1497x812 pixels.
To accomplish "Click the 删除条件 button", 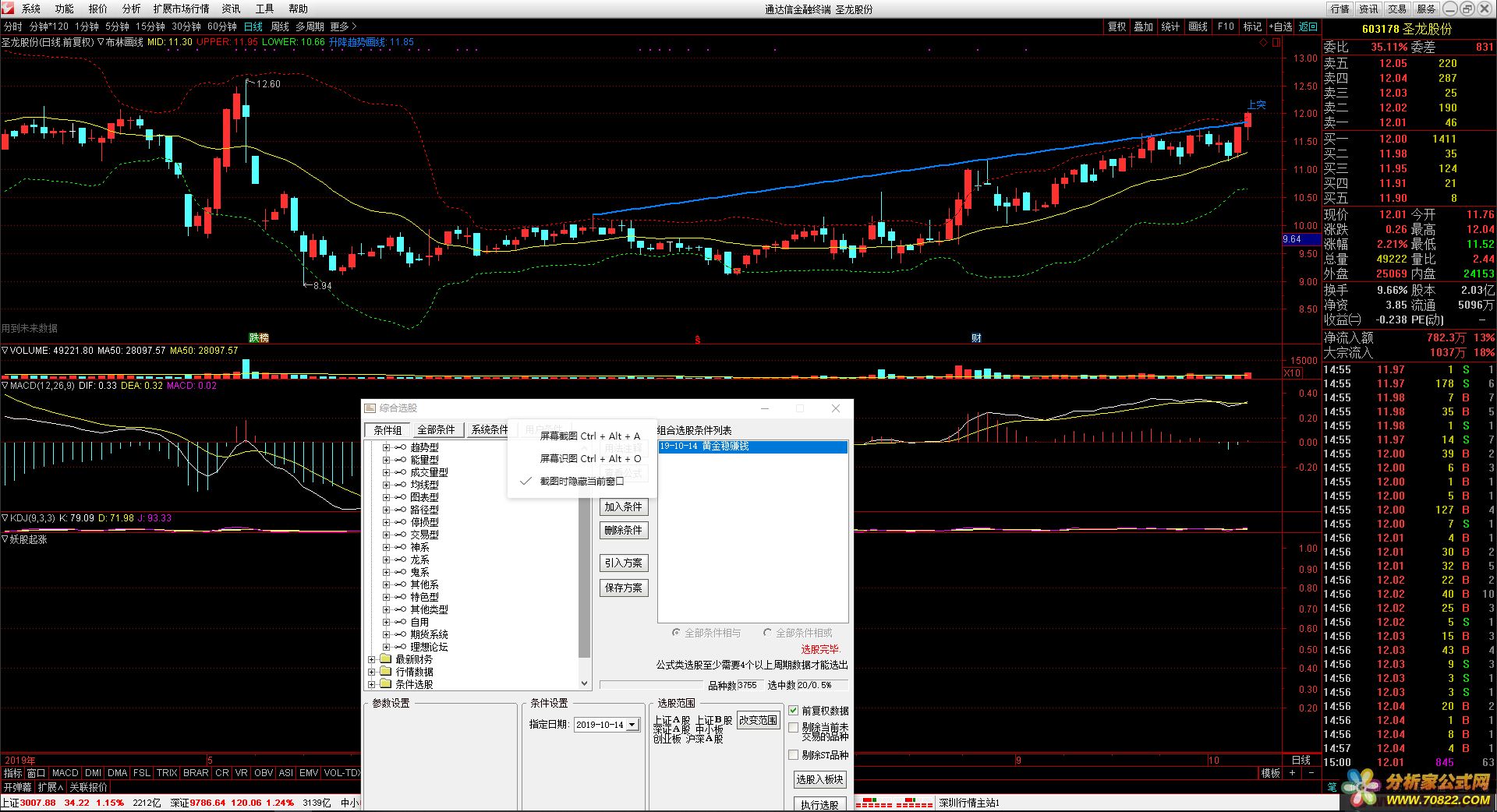I will coord(624,530).
